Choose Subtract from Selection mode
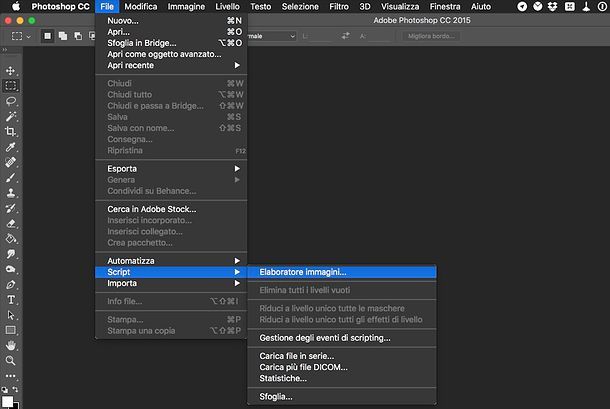The image size is (610, 409). pos(78,36)
